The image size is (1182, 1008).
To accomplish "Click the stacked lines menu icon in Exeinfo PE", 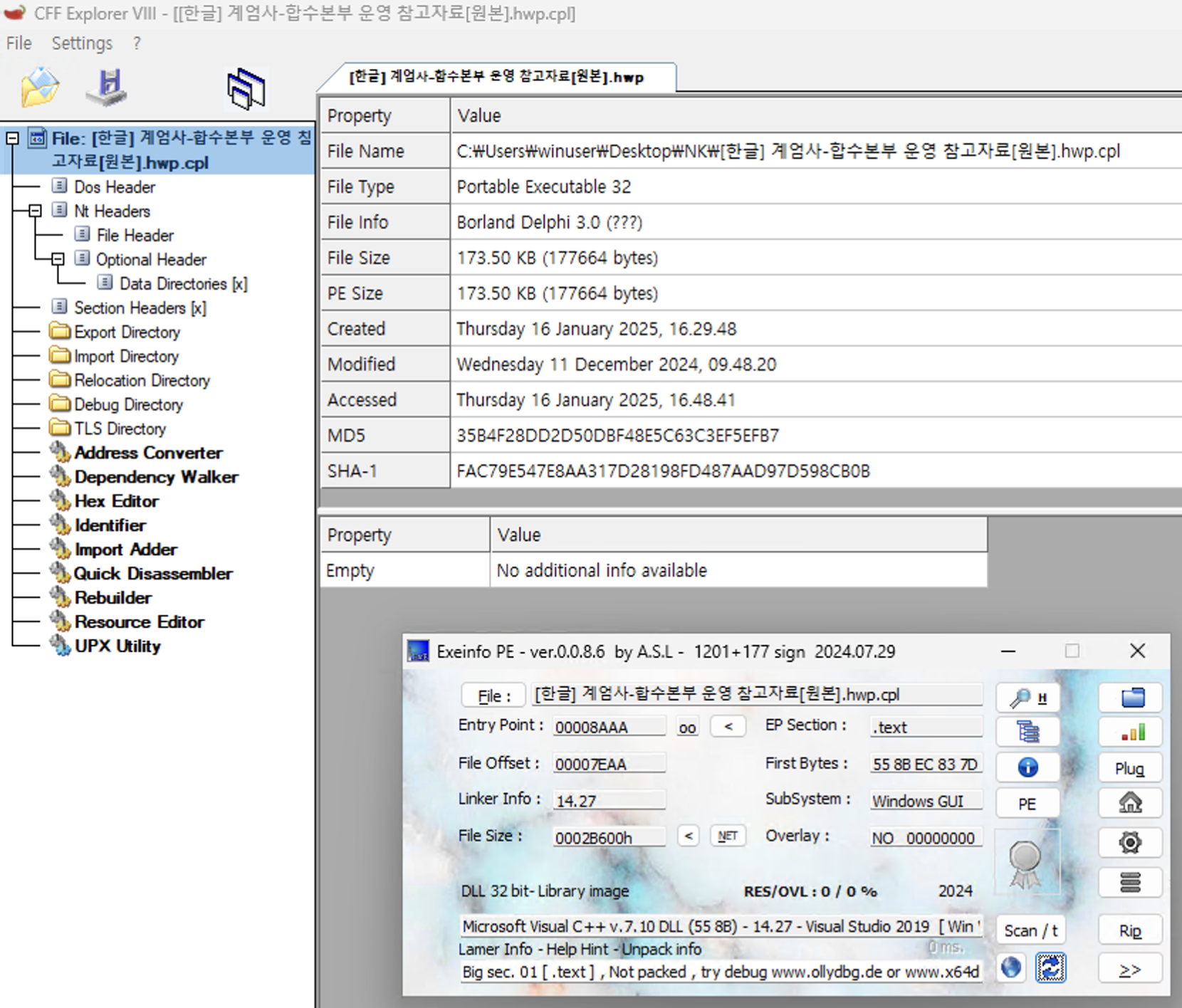I will [1131, 883].
